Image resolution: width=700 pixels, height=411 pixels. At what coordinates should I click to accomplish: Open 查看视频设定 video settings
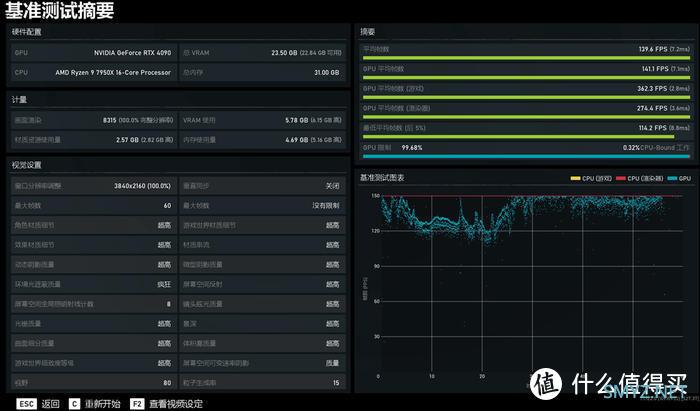pyautogui.click(x=176, y=404)
